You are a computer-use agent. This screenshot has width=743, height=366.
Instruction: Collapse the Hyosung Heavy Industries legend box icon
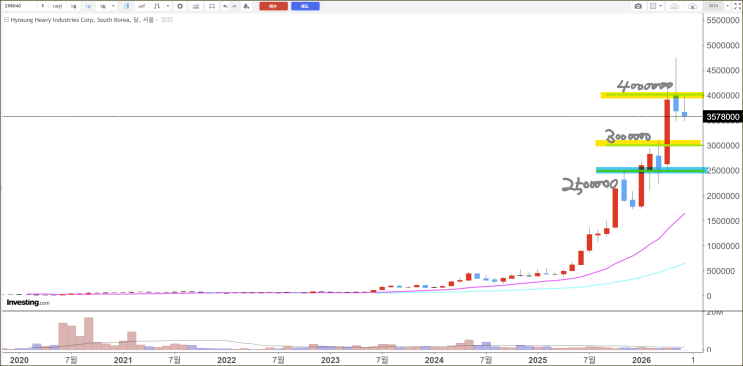click(6, 20)
